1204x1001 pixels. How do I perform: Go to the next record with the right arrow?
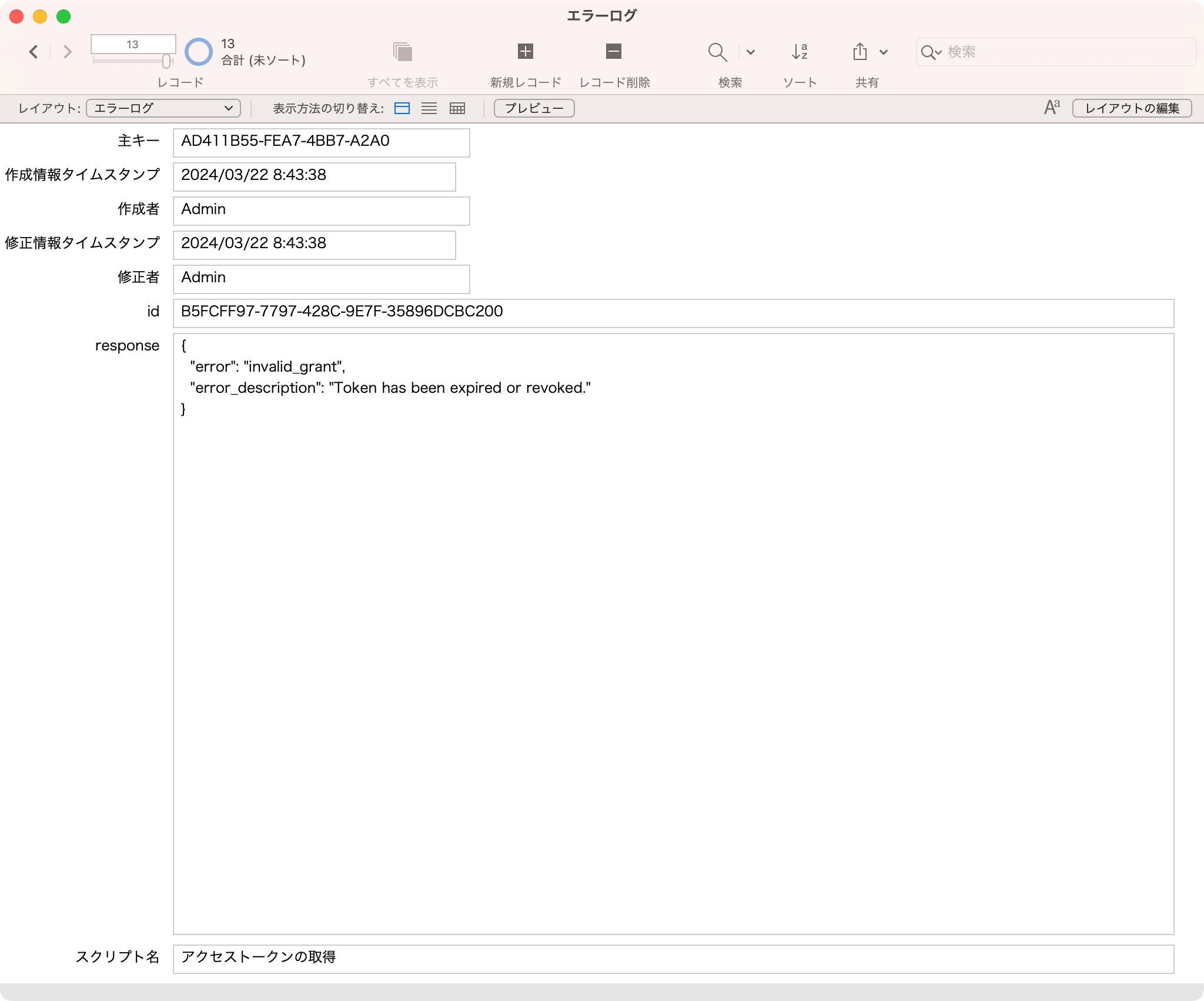click(68, 52)
